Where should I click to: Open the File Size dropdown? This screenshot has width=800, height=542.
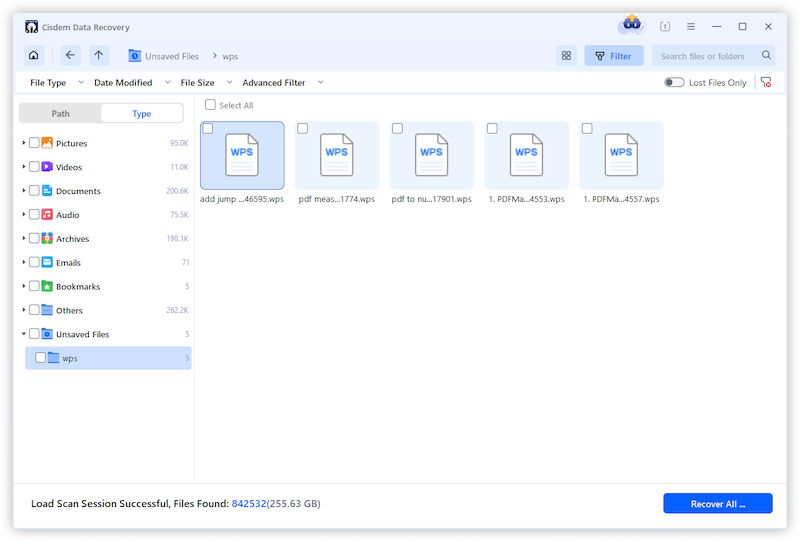[207, 82]
